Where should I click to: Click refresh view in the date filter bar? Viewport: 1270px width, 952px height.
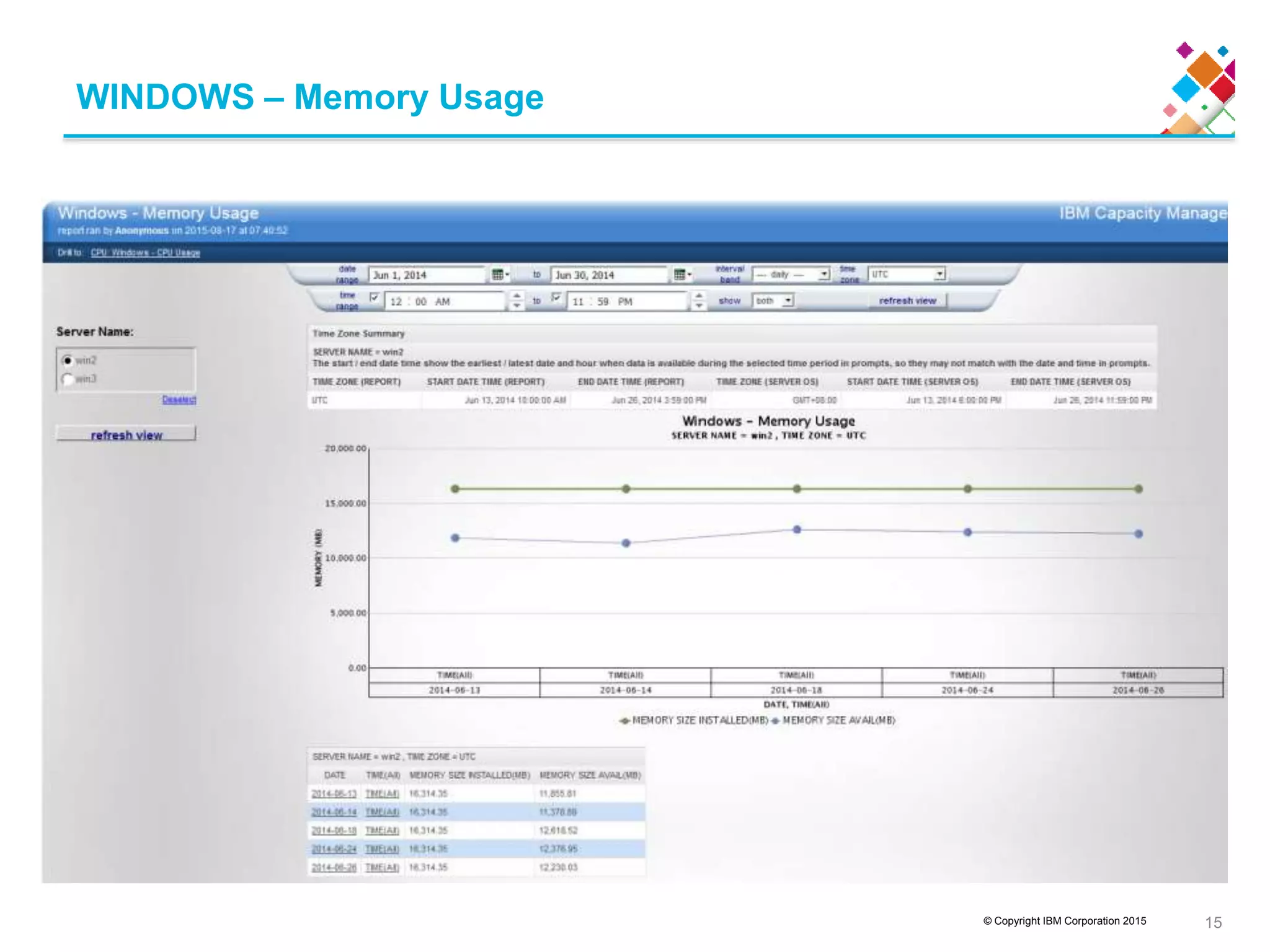click(907, 301)
